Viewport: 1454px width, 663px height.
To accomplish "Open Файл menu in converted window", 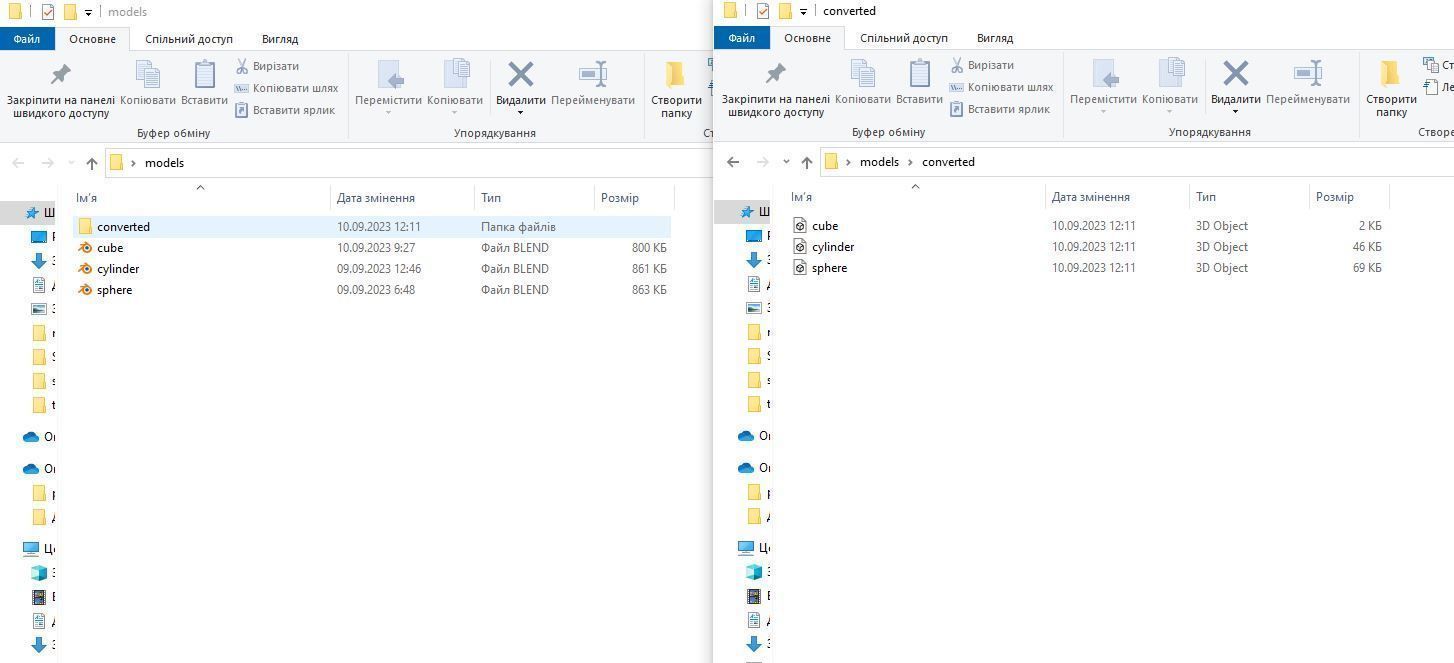I will 742,38.
